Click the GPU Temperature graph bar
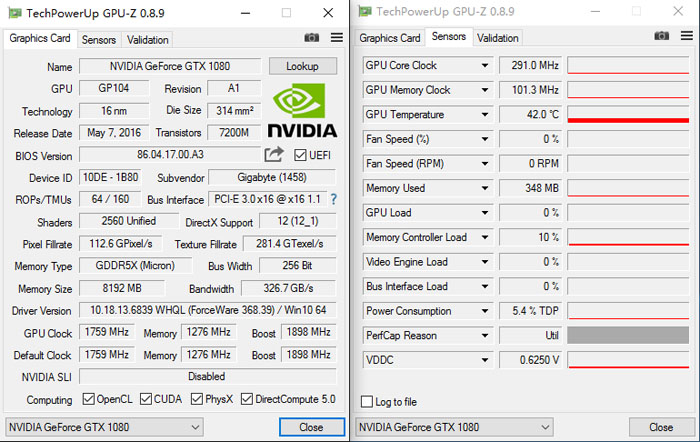This screenshot has width=700, height=442. (628, 114)
